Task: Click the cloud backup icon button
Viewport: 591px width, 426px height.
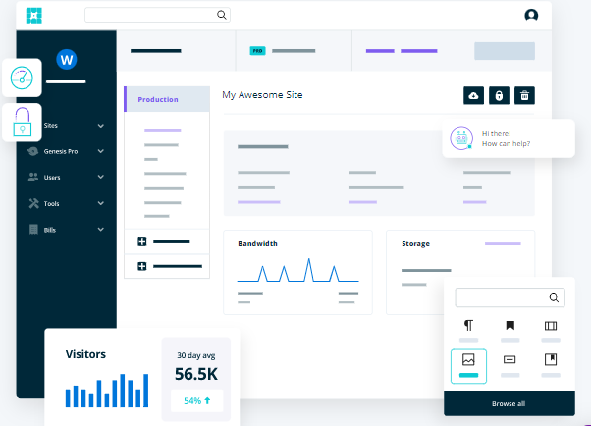Action: (473, 95)
